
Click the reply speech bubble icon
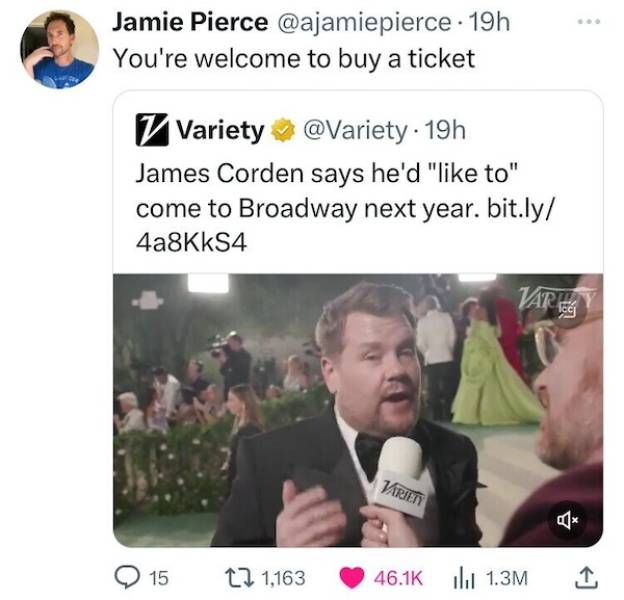tap(128, 577)
